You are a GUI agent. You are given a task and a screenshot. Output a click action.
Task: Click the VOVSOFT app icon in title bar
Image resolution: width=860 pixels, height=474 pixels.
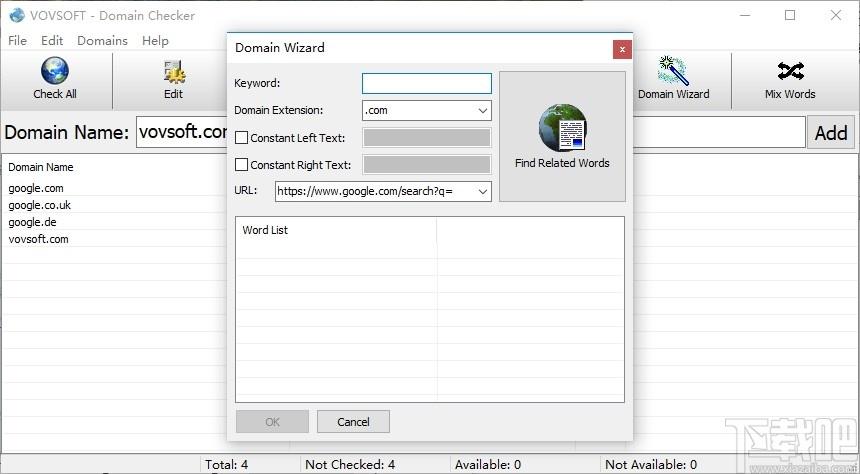(x=17, y=15)
